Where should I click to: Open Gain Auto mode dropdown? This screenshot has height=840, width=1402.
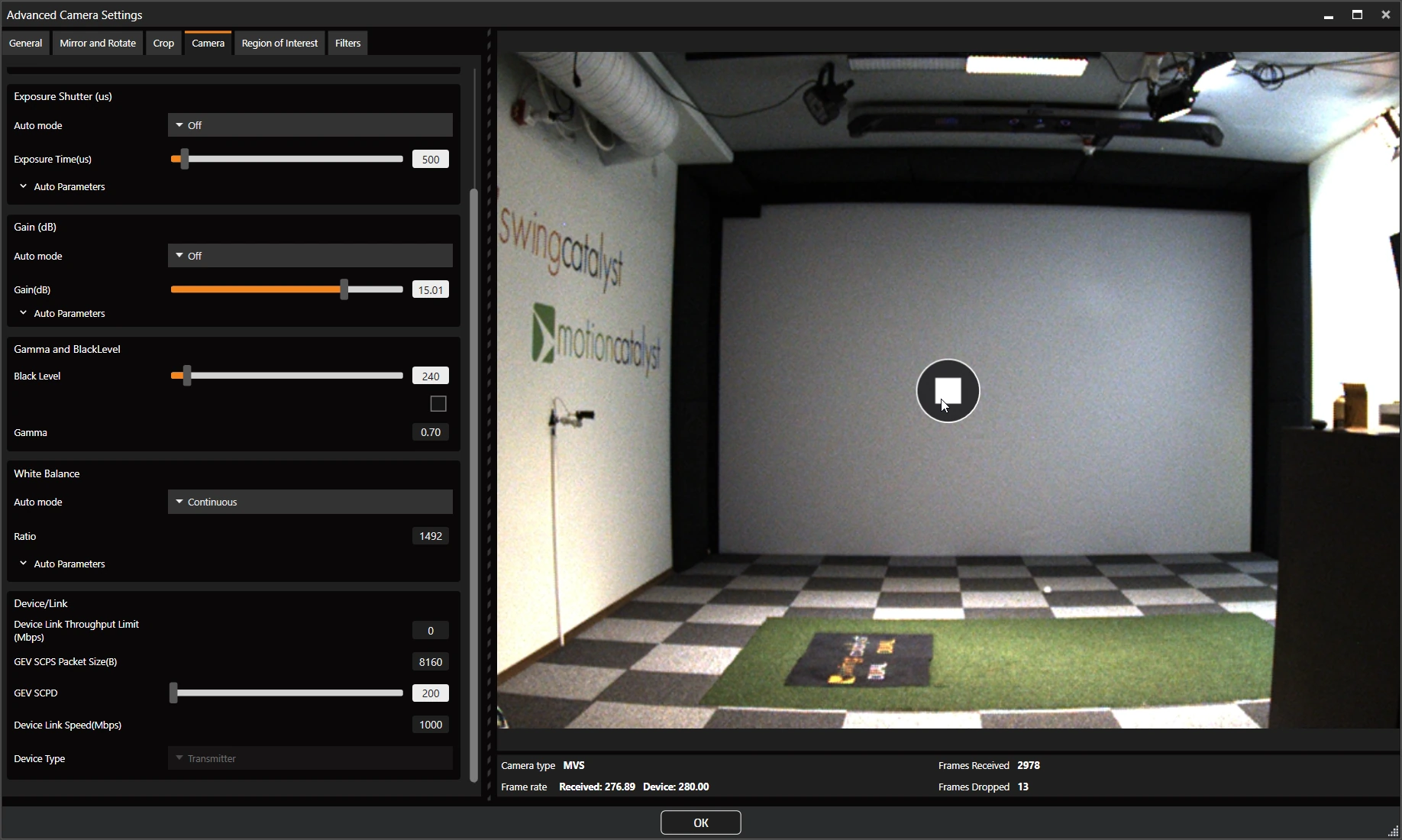coord(310,256)
